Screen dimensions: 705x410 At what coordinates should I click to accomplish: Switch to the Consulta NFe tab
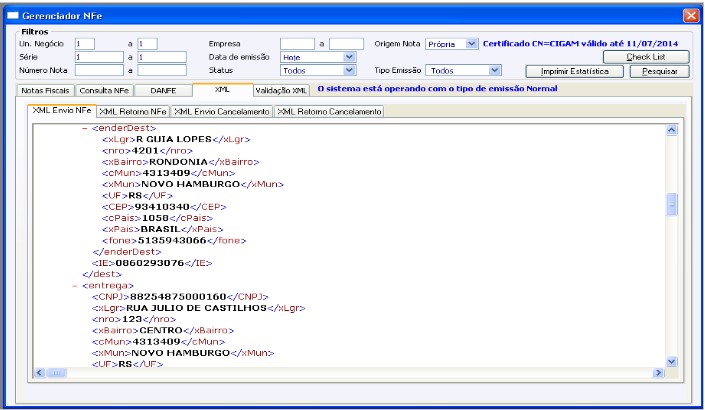(104, 90)
